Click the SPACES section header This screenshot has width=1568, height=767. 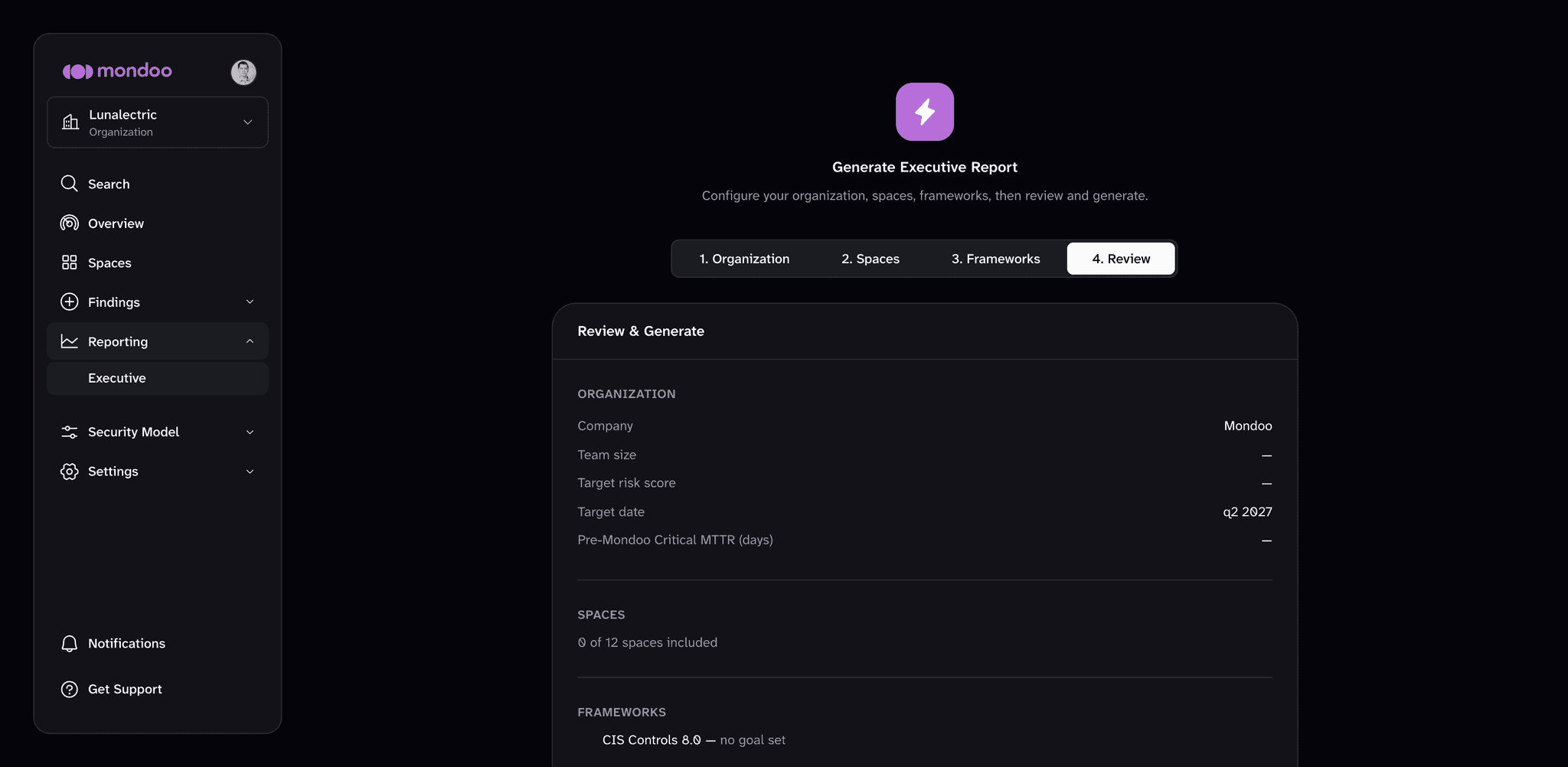coord(601,615)
